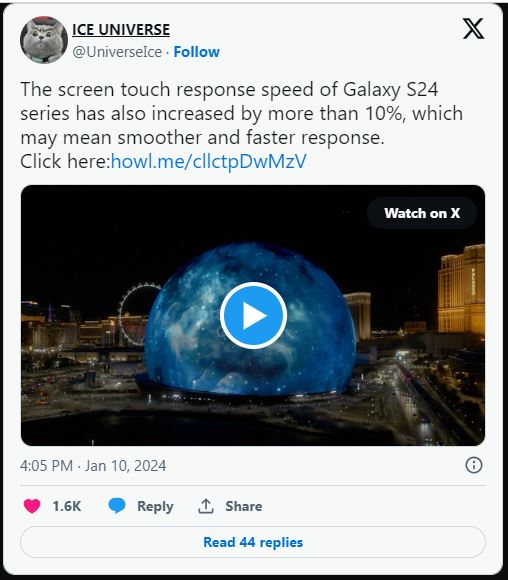Click the Galaxy S24 tweet body text
This screenshot has height=580, width=508.
[242, 113]
